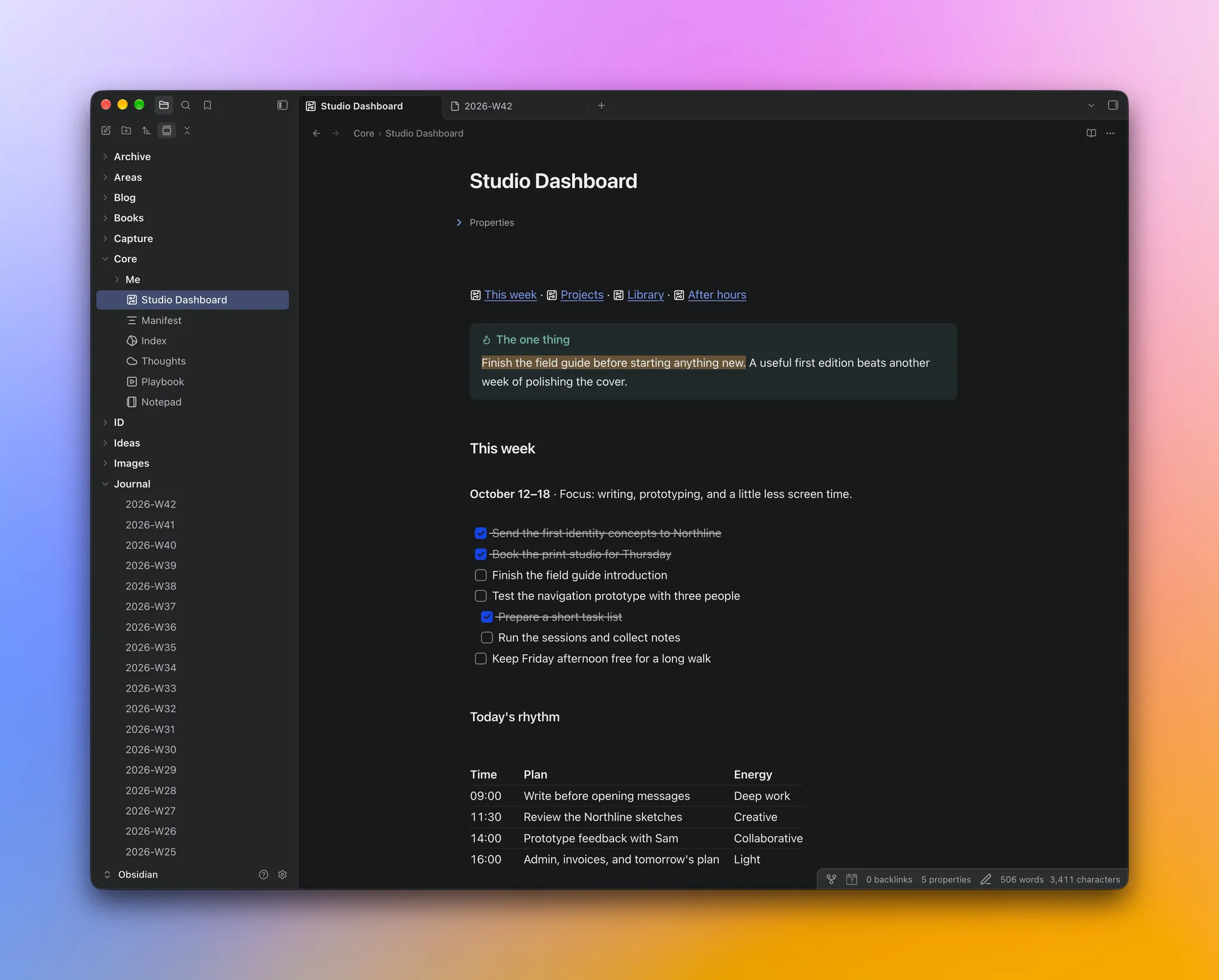The image size is (1219, 980).
Task: Follow the This week link
Action: pyautogui.click(x=510, y=295)
